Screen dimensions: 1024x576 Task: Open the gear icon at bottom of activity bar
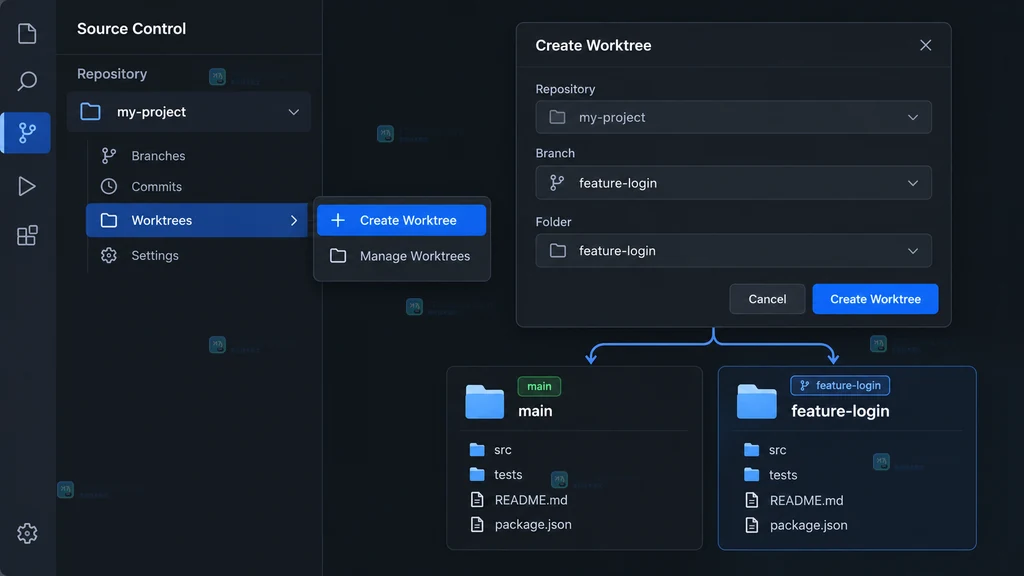(27, 534)
